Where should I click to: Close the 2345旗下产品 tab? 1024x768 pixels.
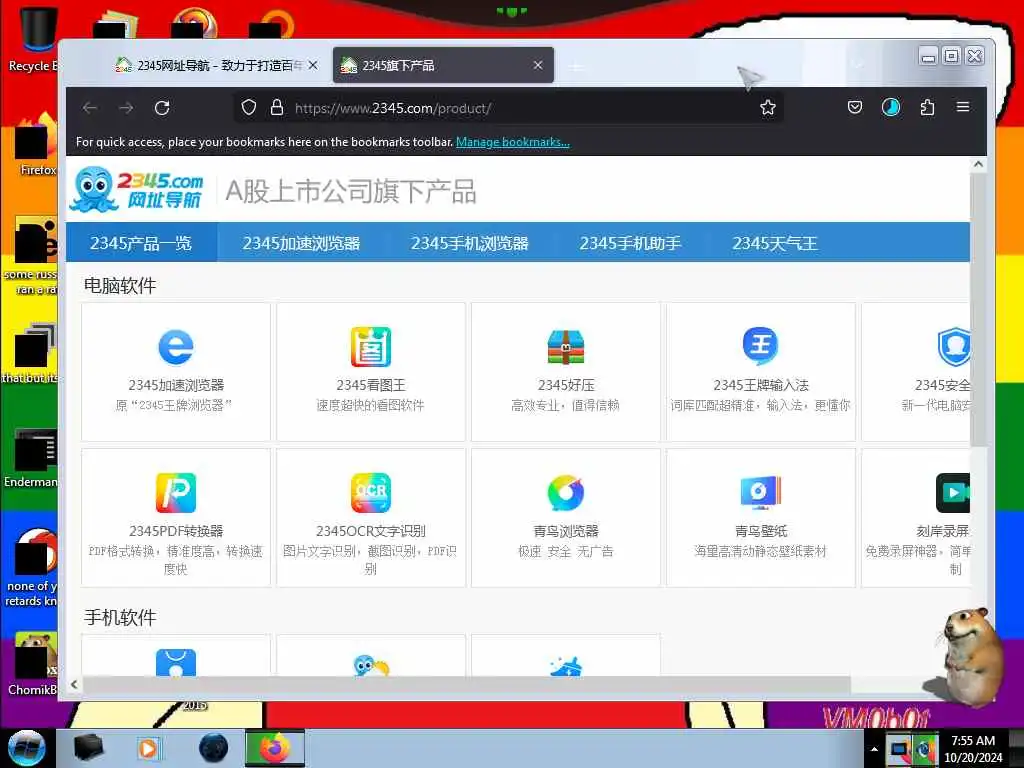[538, 65]
